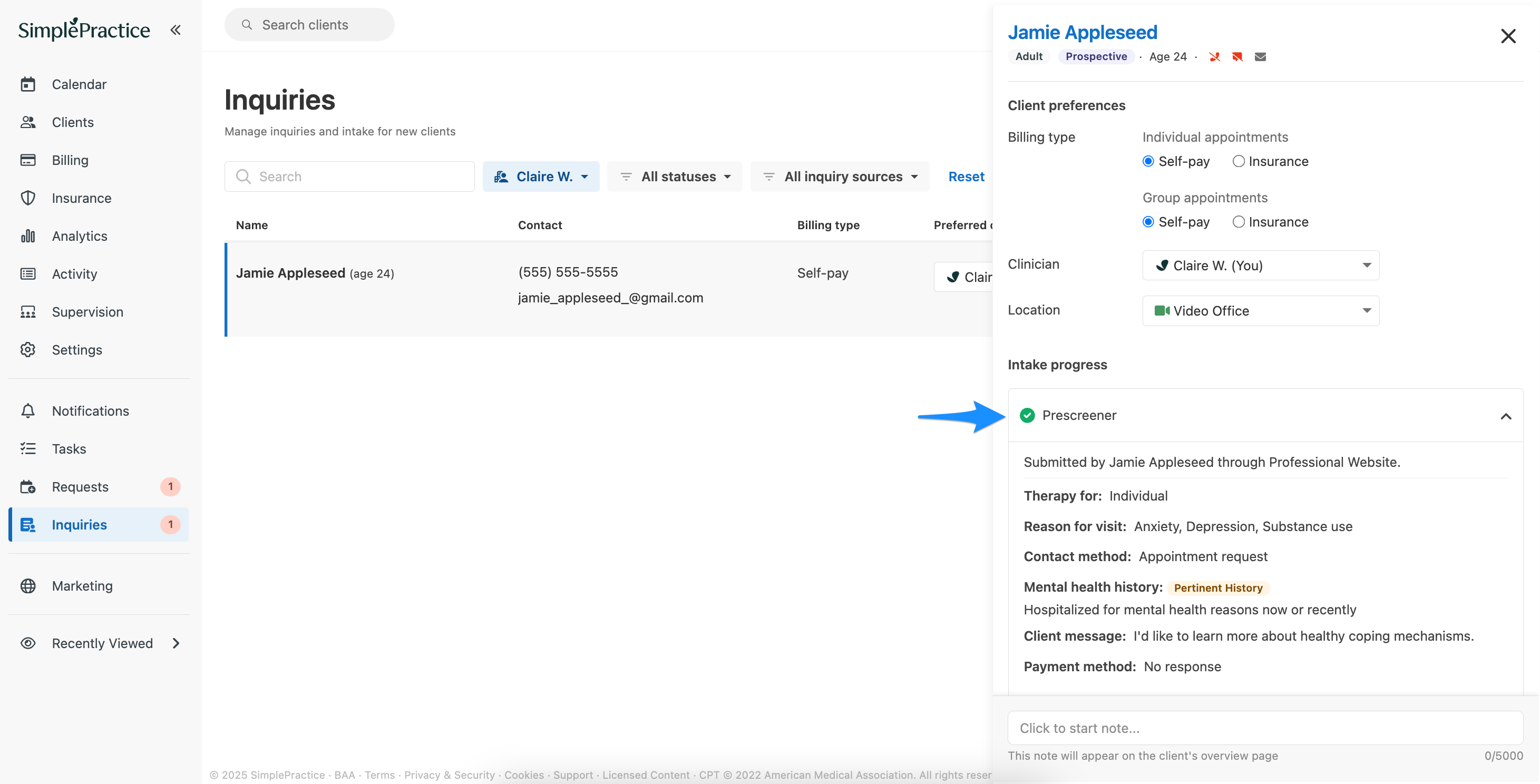
Task: Click the SimplePractice logo
Action: pos(84,30)
